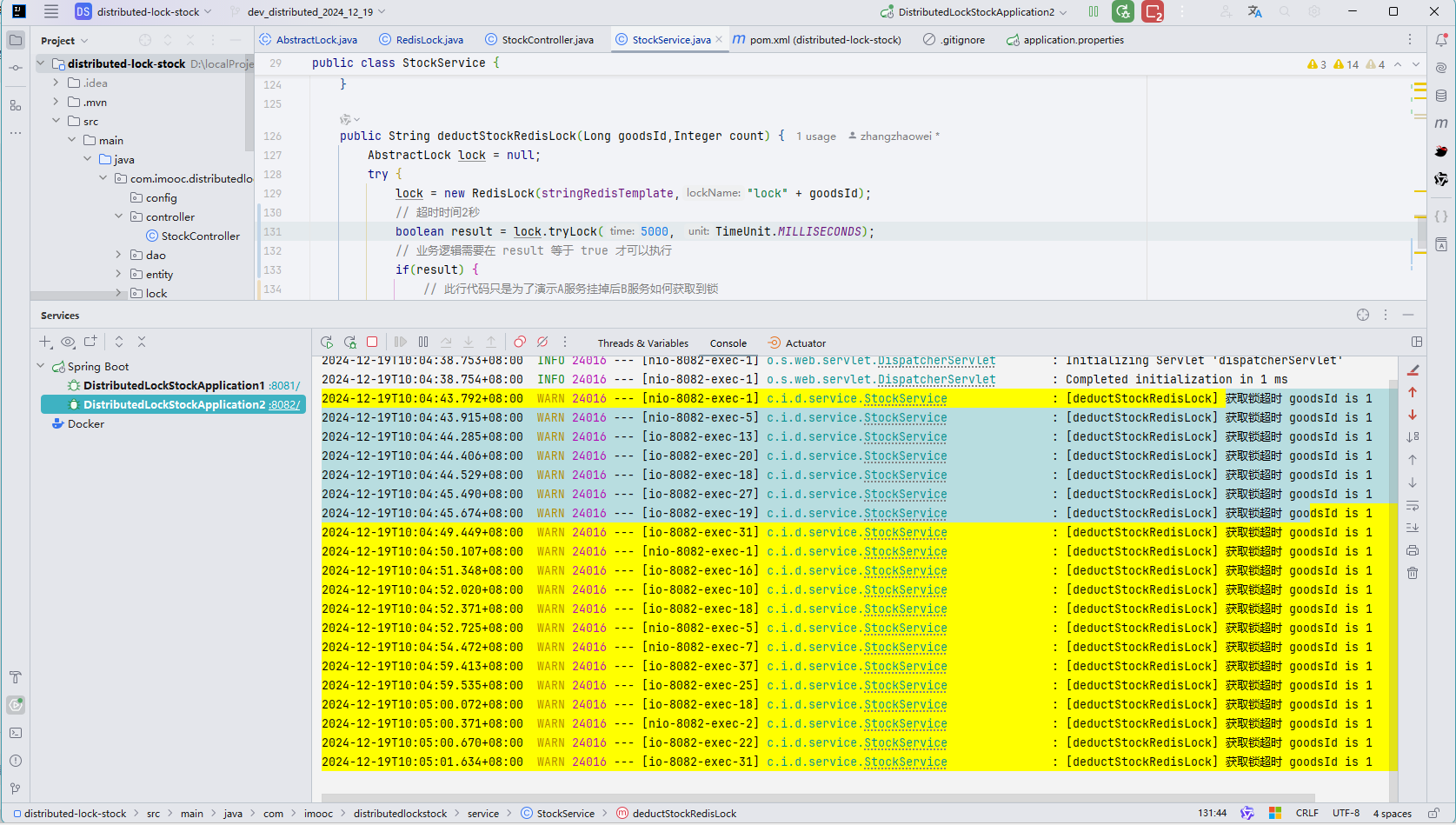Open Notifications bell panel

tap(1440, 40)
